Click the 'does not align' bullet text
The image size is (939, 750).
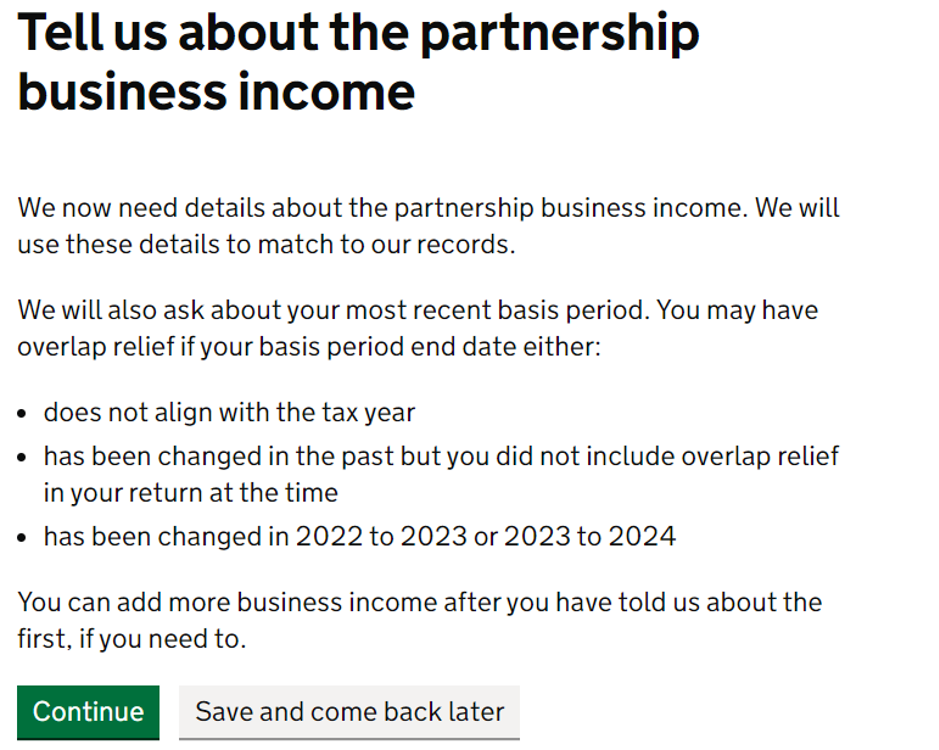229,412
